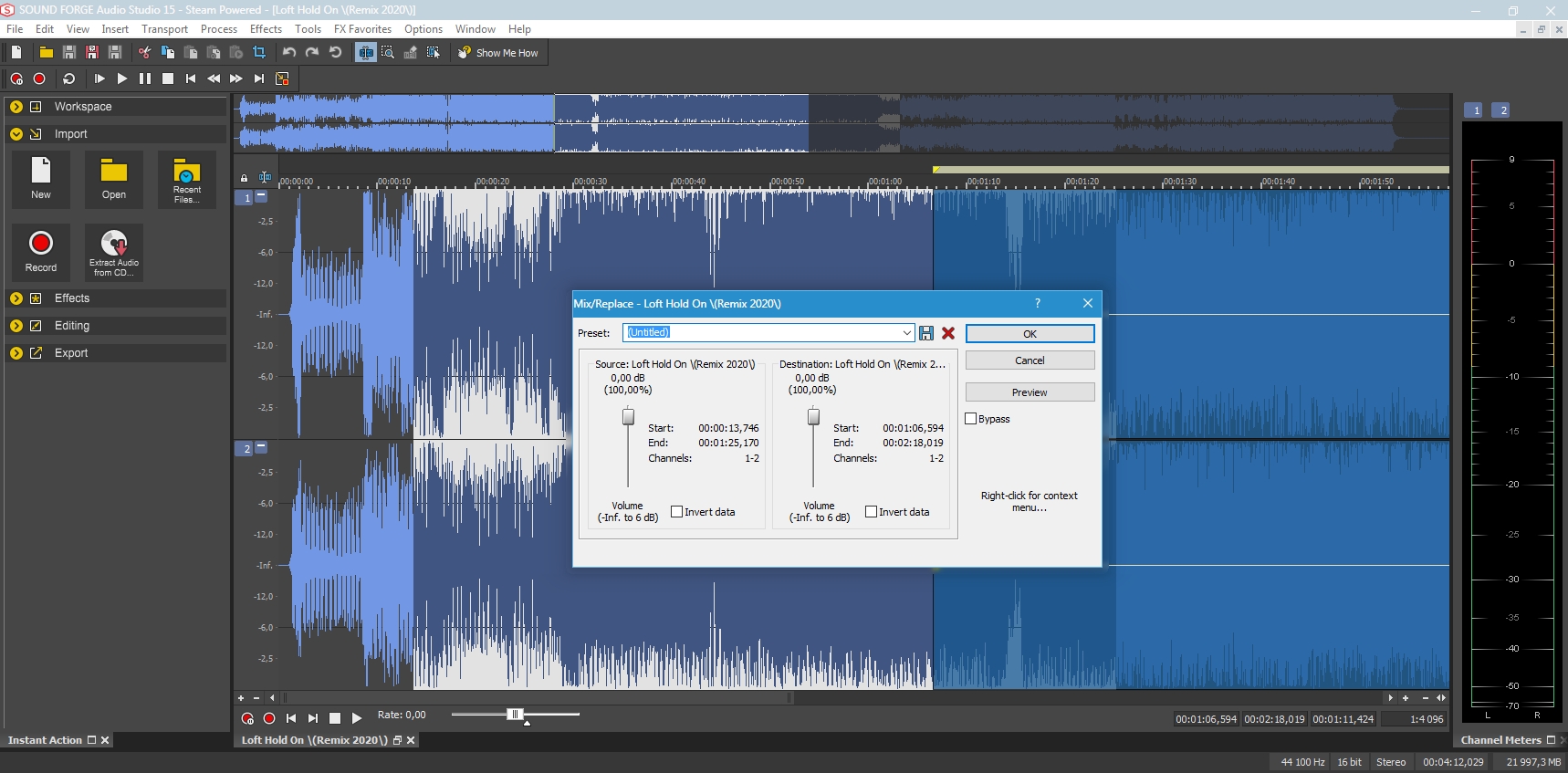Click Stop in top transport bar
Viewport: 1568px width, 773px height.
click(x=168, y=78)
